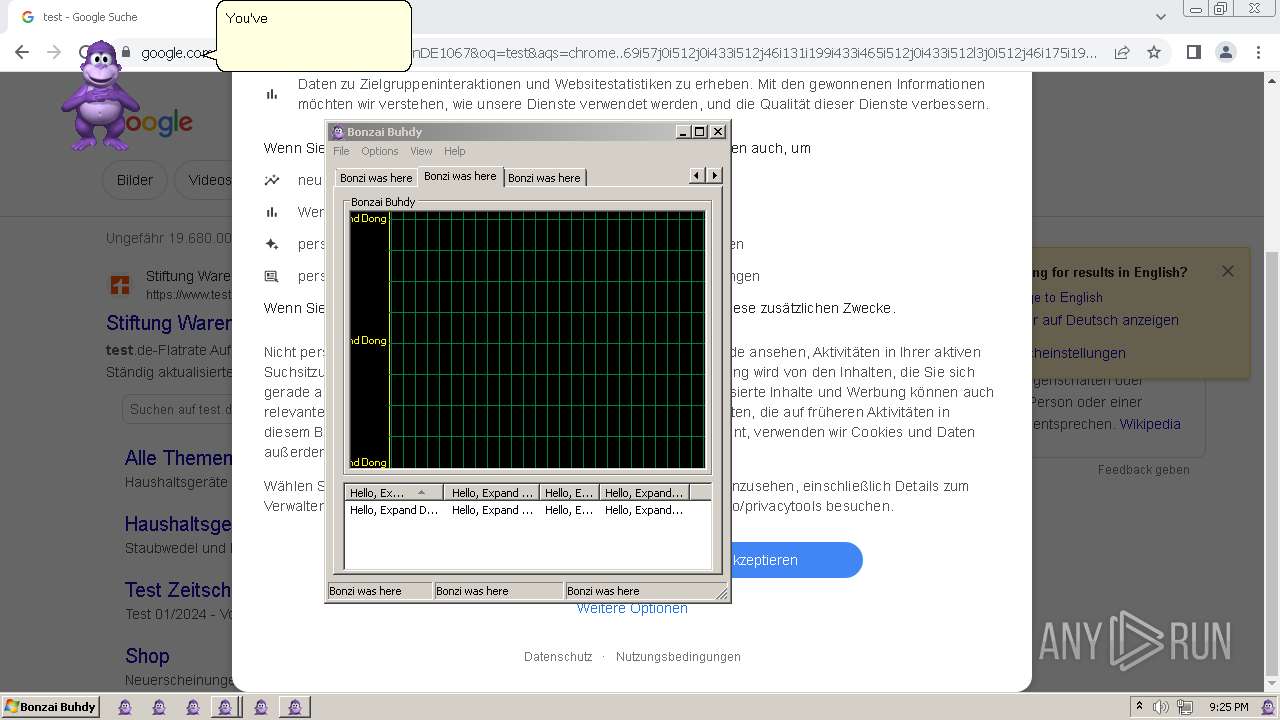Open the File menu in Bonzai Buhdy
1280x720 pixels.
coord(341,151)
